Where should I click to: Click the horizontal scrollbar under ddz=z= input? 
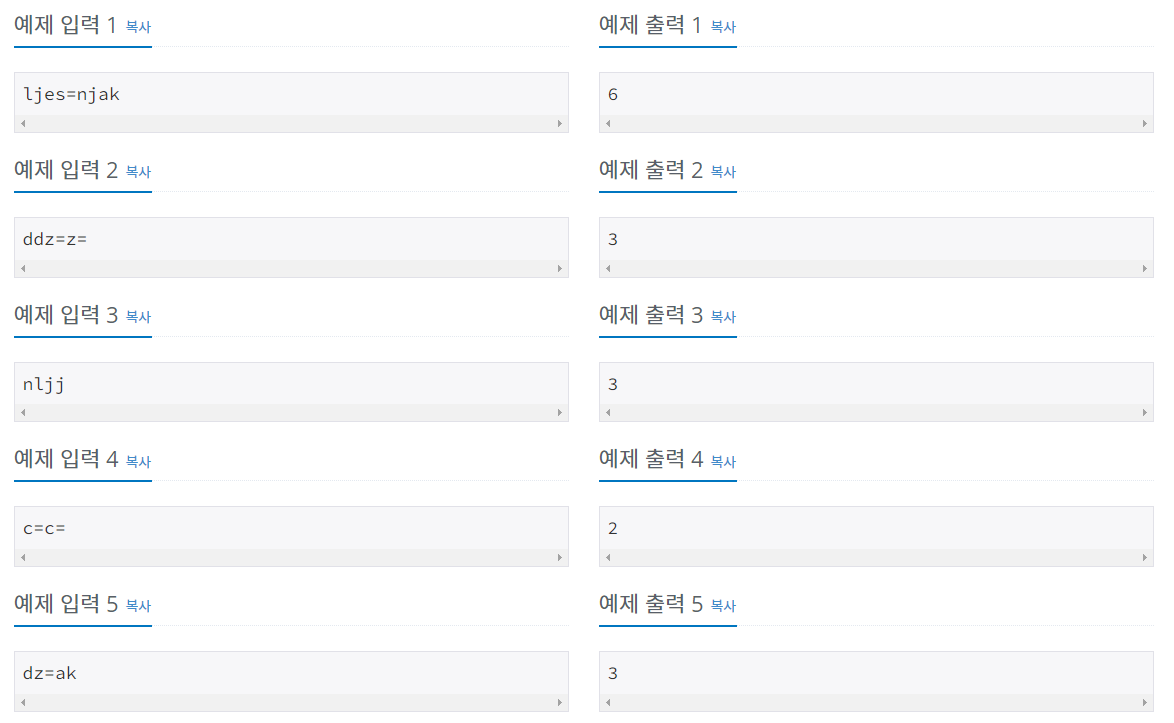pos(290,269)
